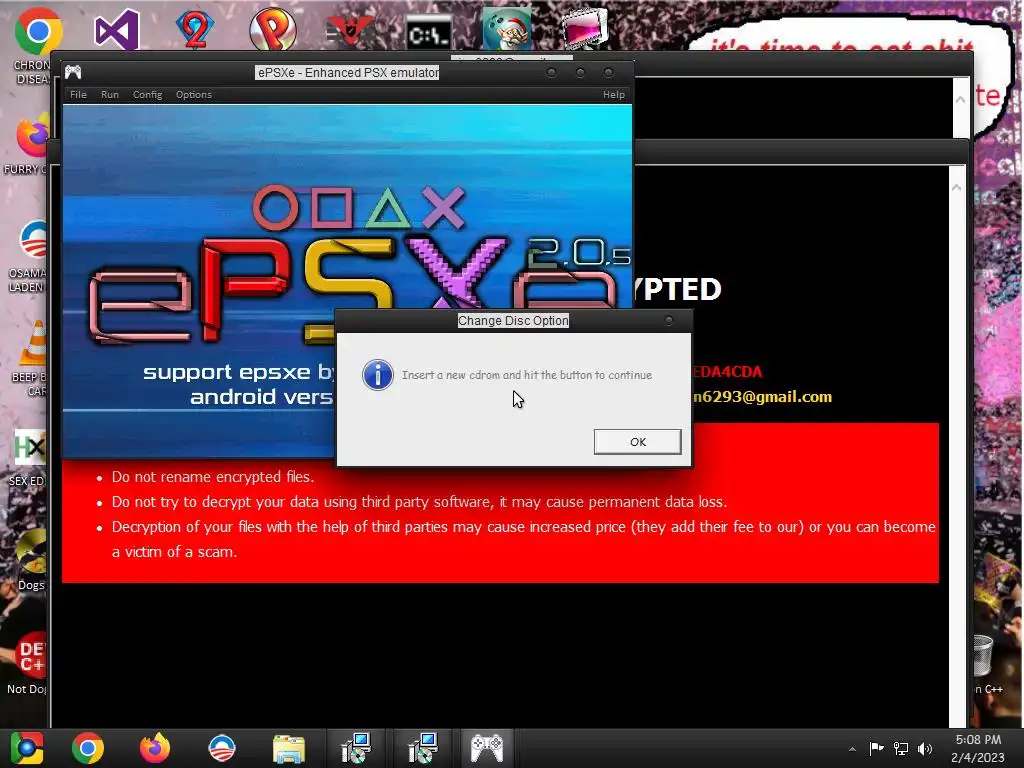This screenshot has height=768, width=1024.
Task: Open the blue gem number 2 desktop icon
Action: point(195,30)
